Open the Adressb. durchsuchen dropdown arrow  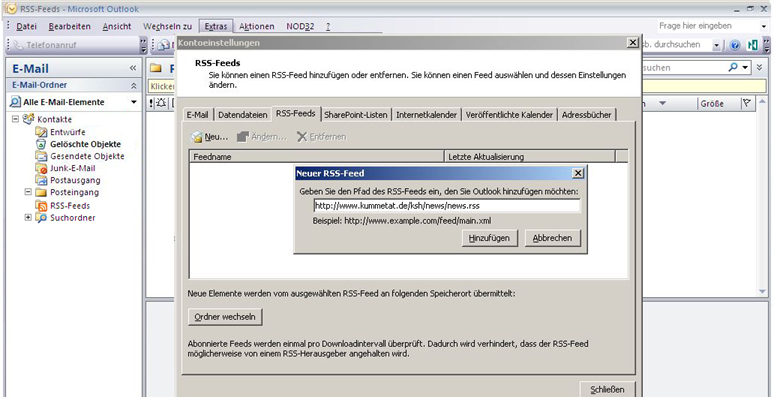point(716,45)
